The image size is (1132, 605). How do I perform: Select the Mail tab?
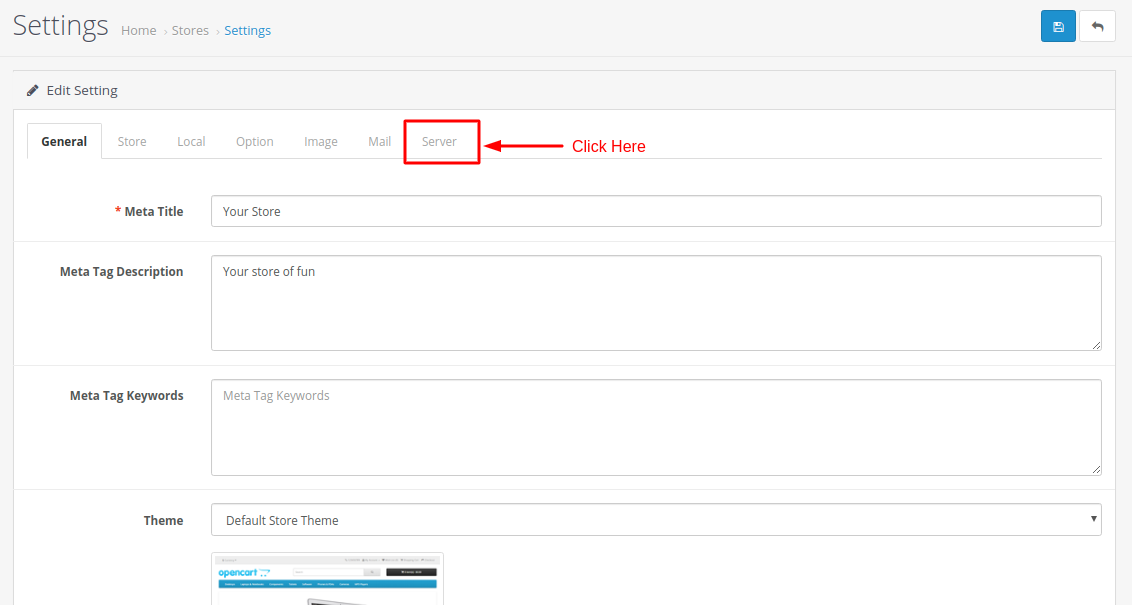tap(380, 142)
